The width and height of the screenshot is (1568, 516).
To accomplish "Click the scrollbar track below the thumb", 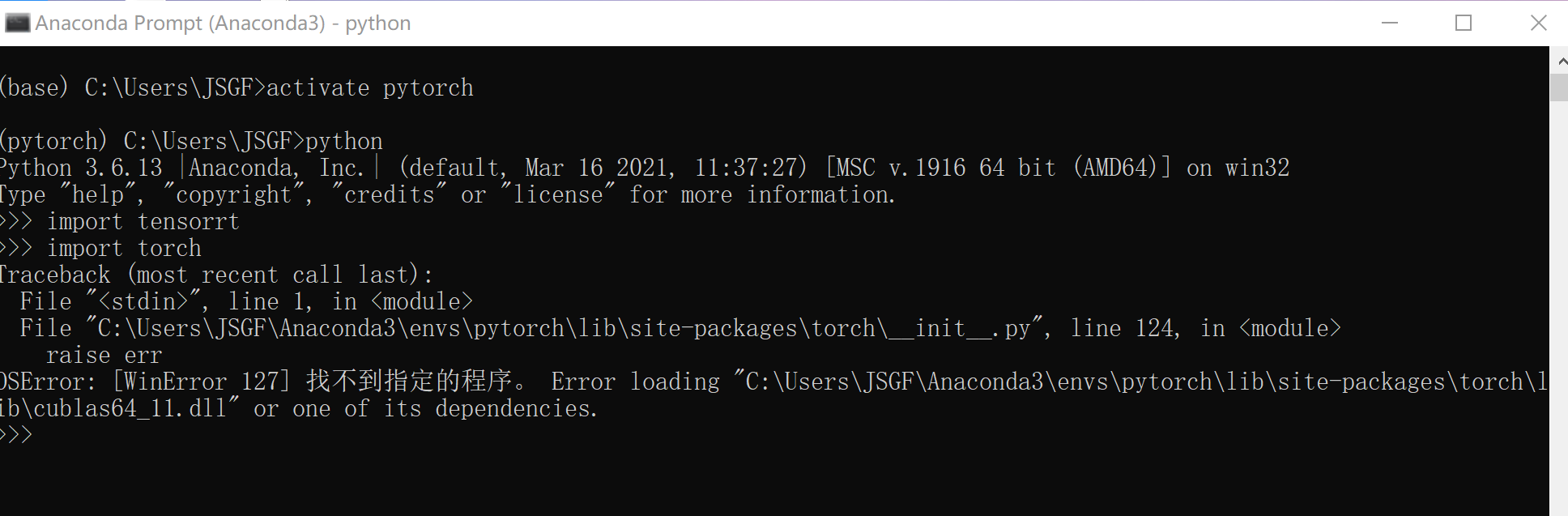I will pos(1559,324).
